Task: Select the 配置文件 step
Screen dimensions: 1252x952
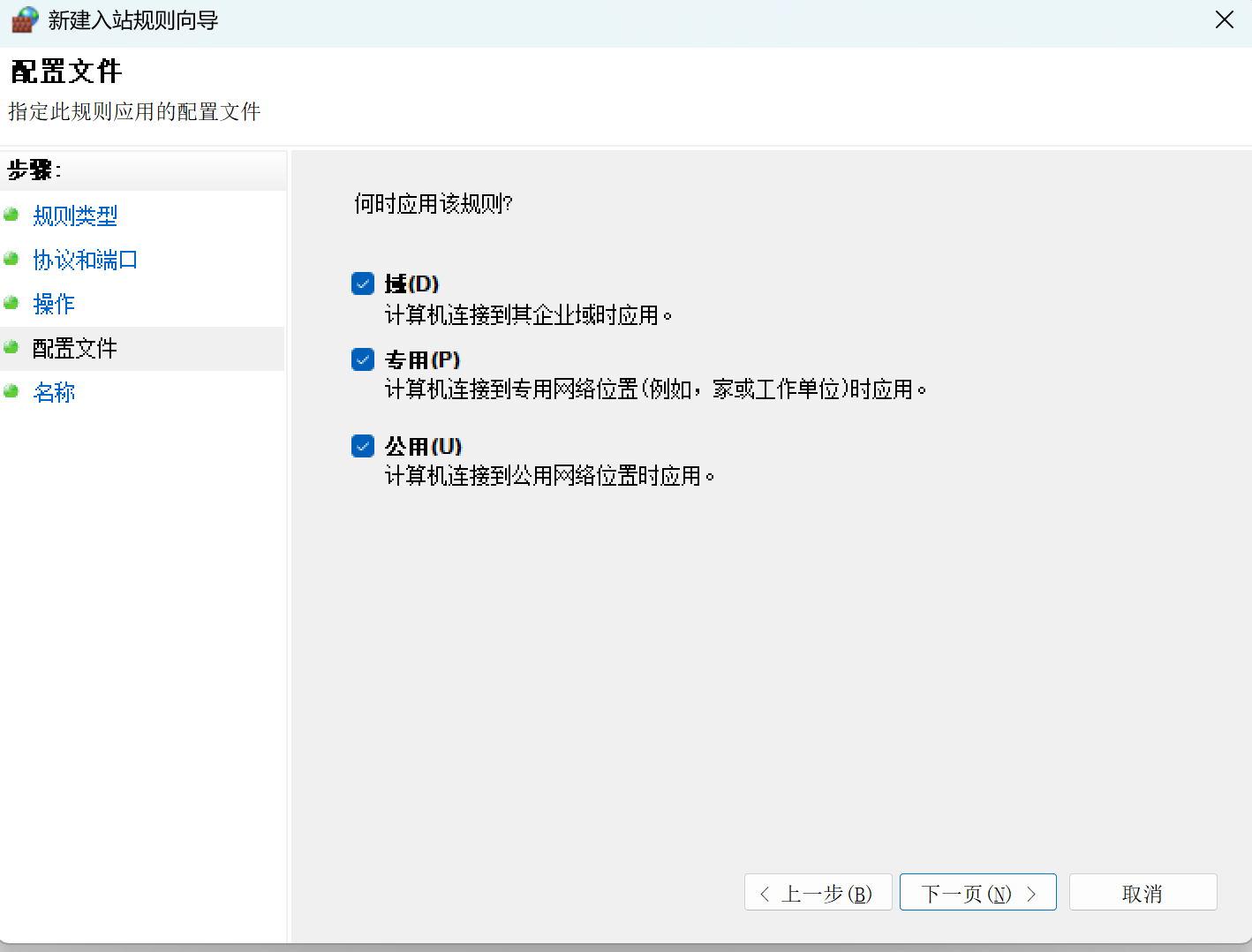Action: 75,348
